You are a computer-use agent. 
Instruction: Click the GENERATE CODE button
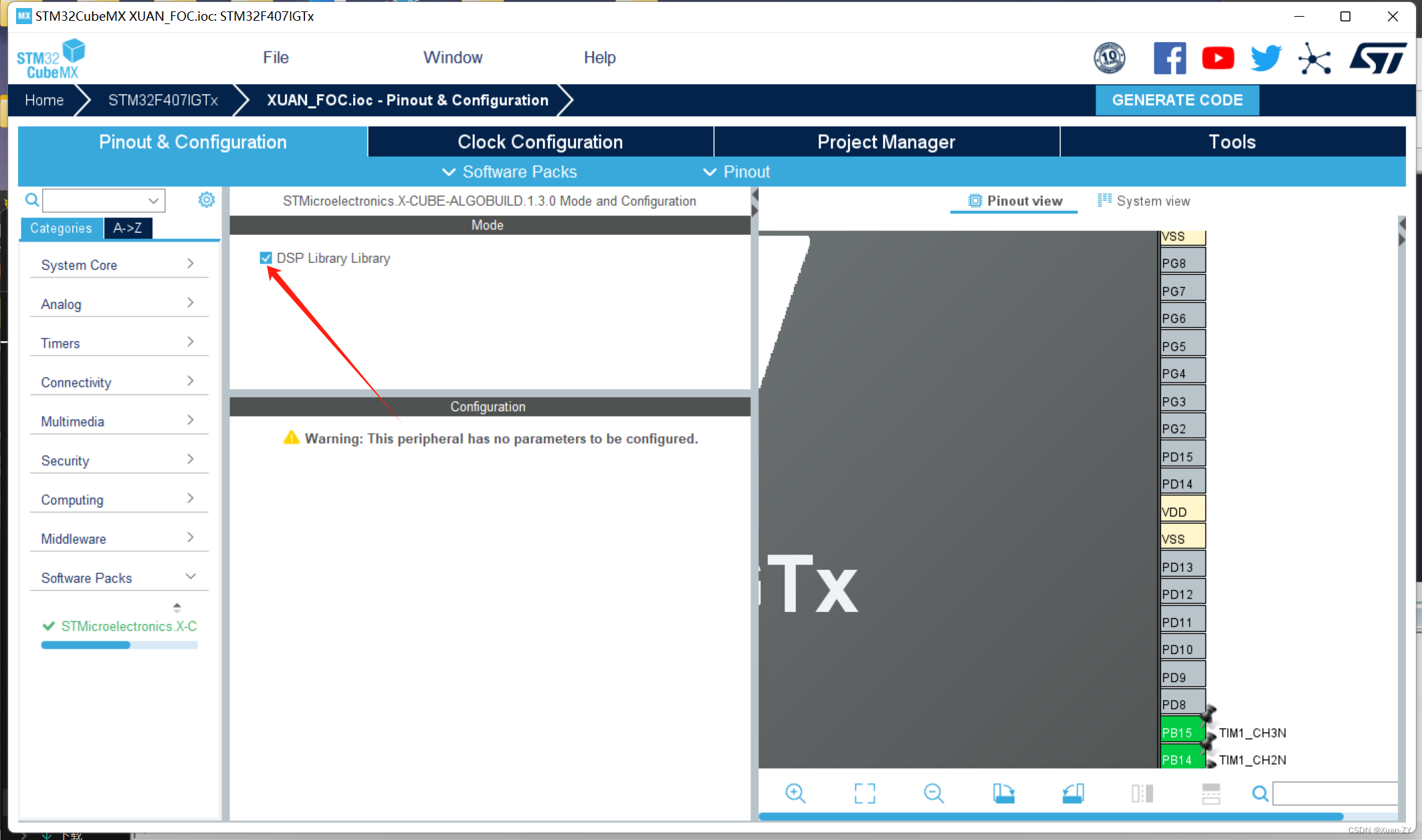tap(1178, 99)
